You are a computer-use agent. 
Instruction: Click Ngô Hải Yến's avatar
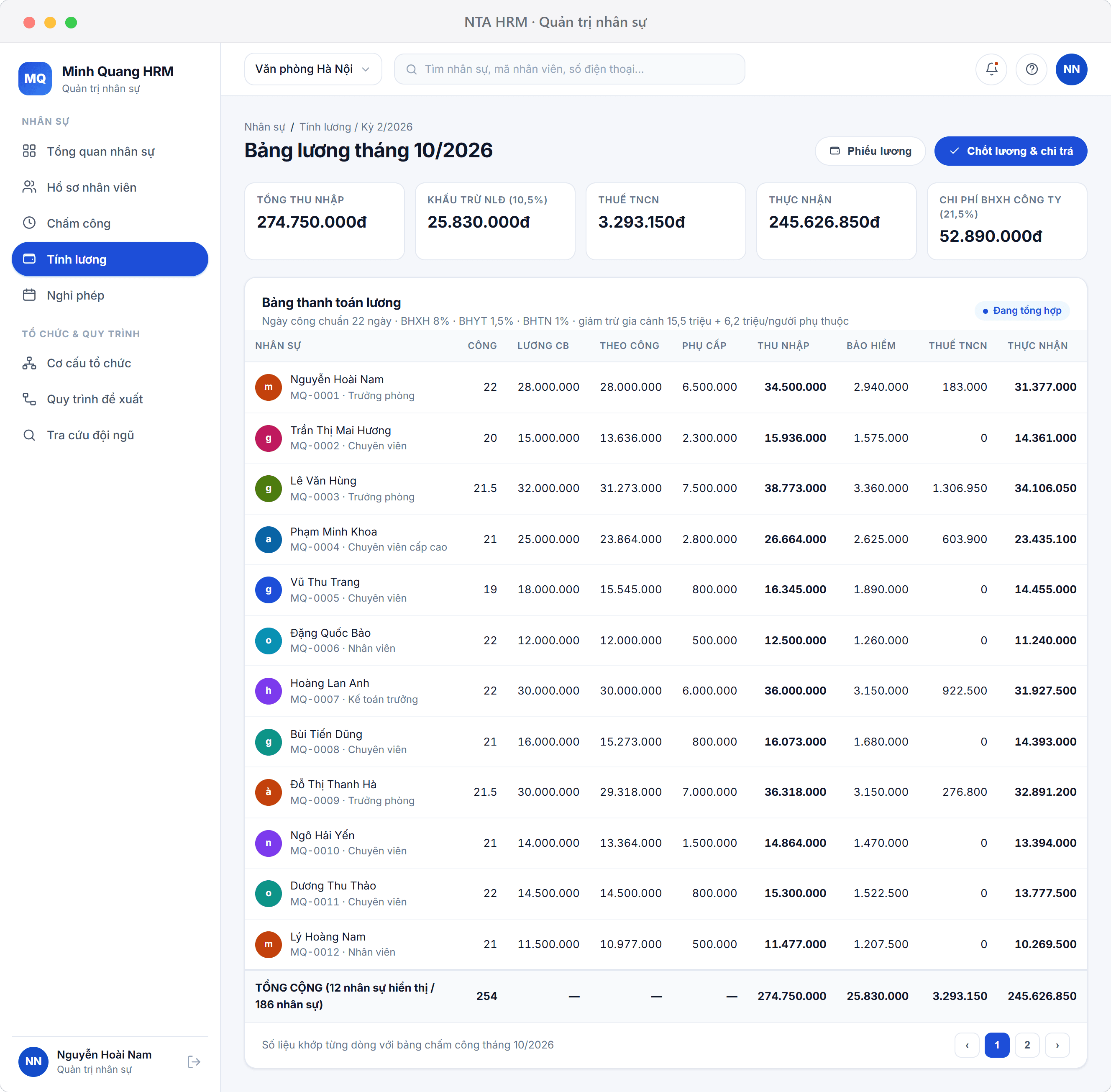pyautogui.click(x=268, y=843)
